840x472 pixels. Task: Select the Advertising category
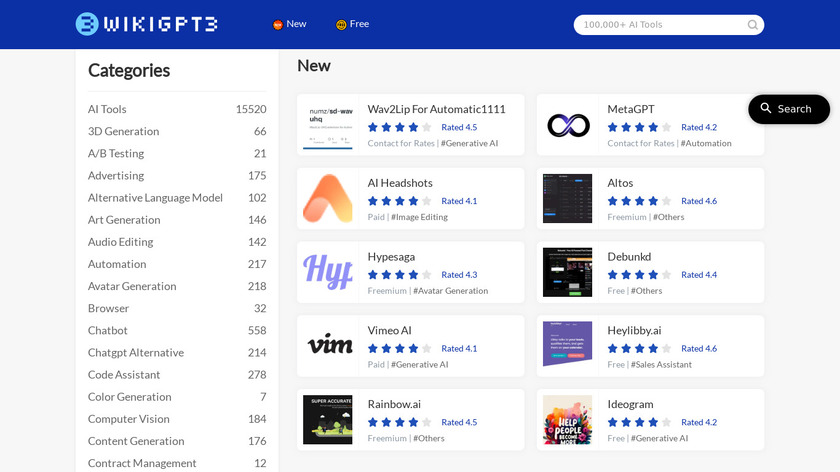click(x=177, y=176)
